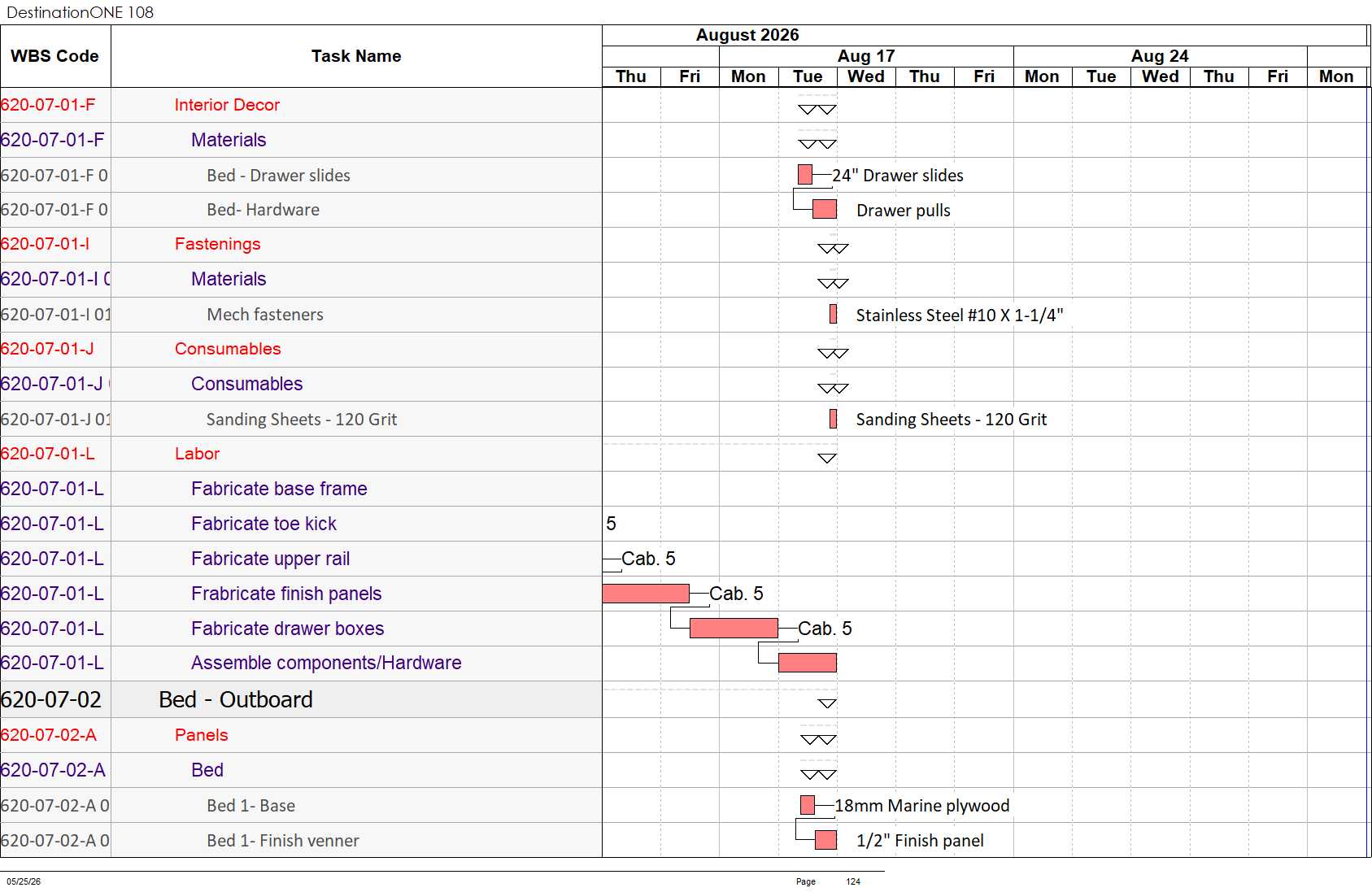1372x892 pixels.
Task: Select the Bed 1- Base task name
Action: (x=250, y=806)
